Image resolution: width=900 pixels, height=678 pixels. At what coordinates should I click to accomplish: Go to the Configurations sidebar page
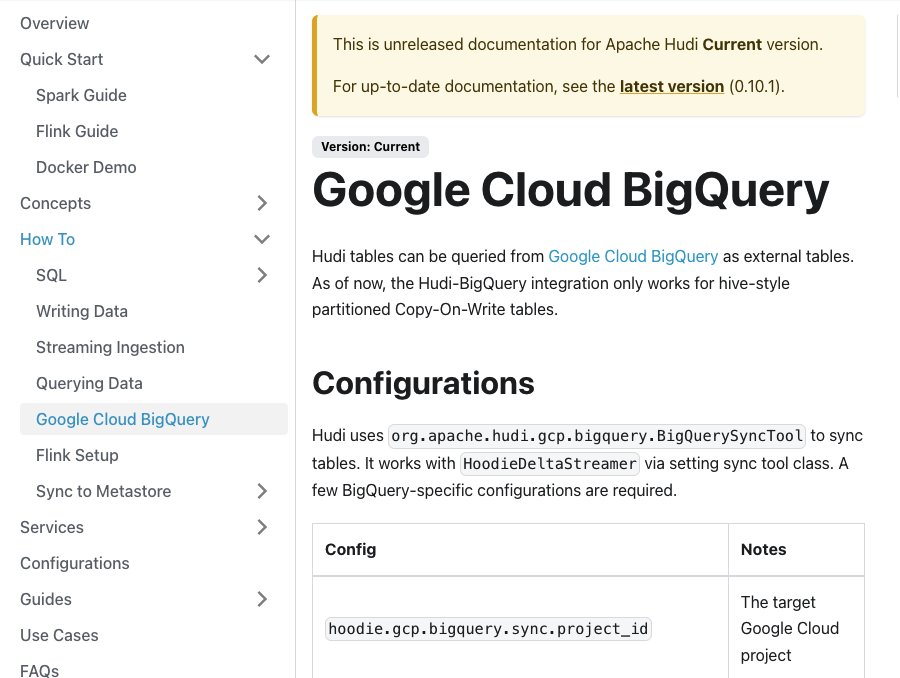pyautogui.click(x=75, y=563)
